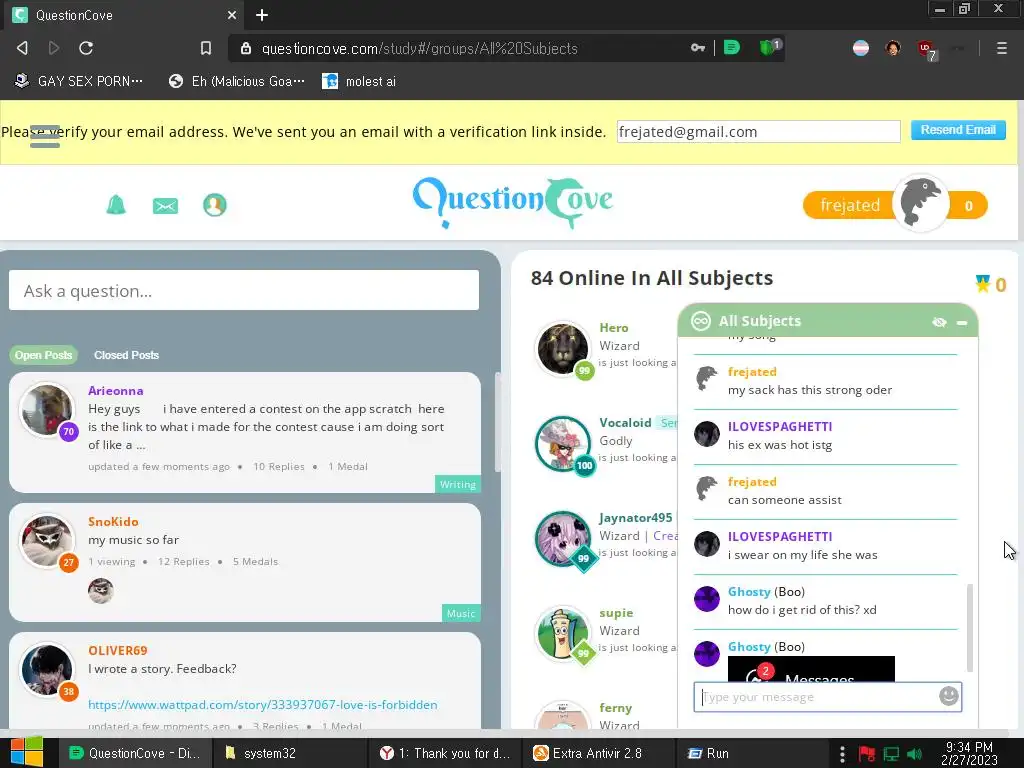1024x768 pixels.
Task: Open a new browser tab
Action: pyautogui.click(x=262, y=15)
